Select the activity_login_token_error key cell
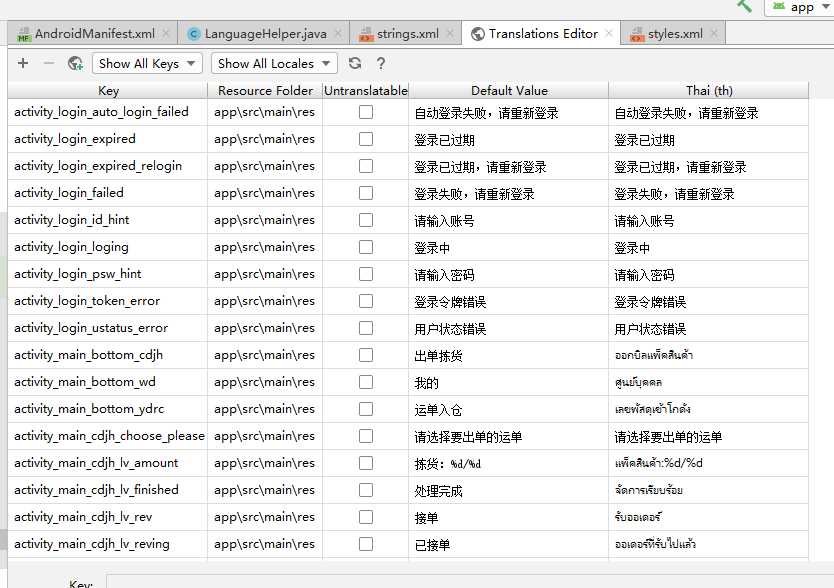Screen dimensions: 834x588 [x=108, y=301]
